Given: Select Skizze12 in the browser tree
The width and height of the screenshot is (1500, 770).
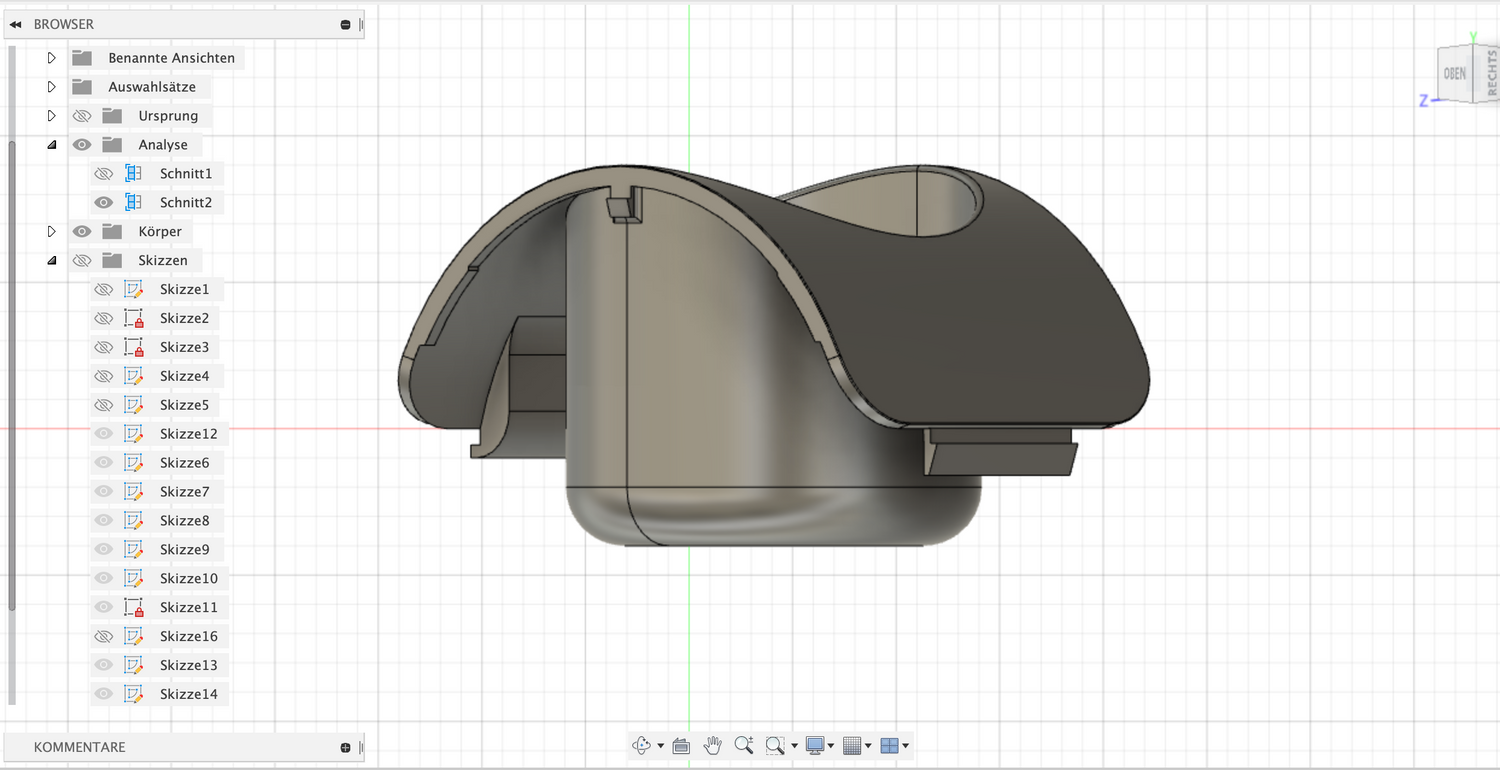Looking at the screenshot, I should coord(188,434).
